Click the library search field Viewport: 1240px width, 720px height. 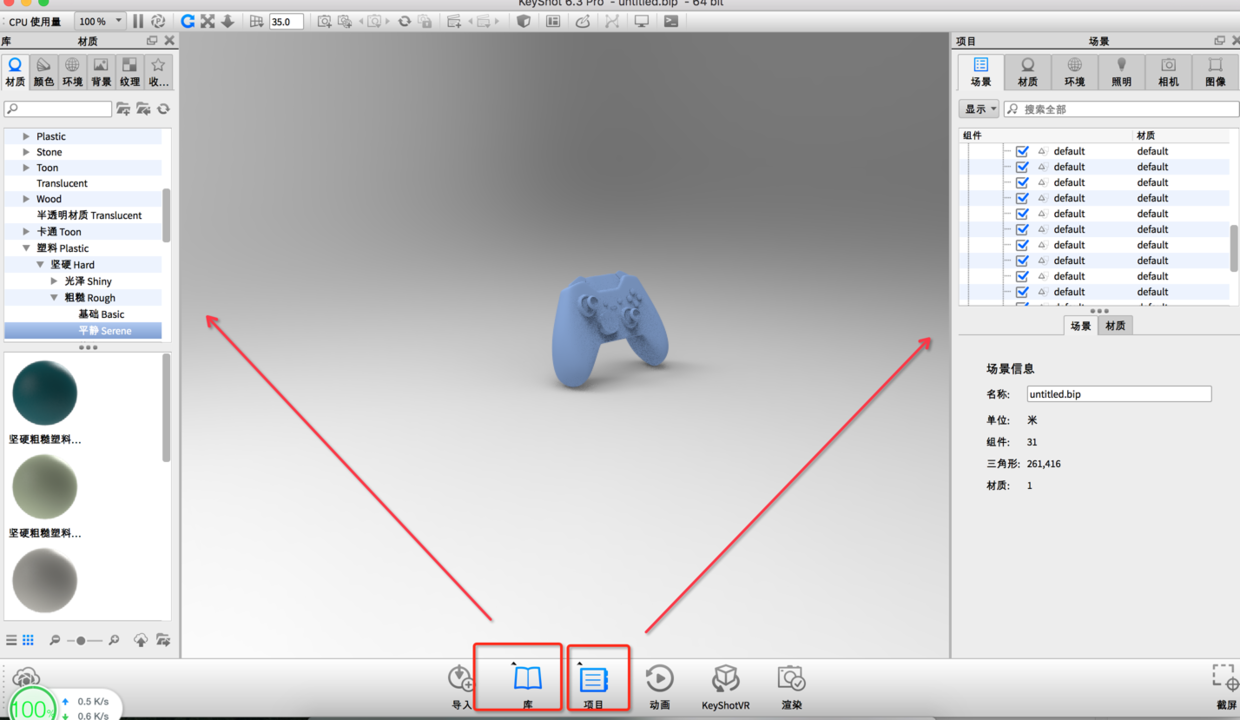point(58,109)
